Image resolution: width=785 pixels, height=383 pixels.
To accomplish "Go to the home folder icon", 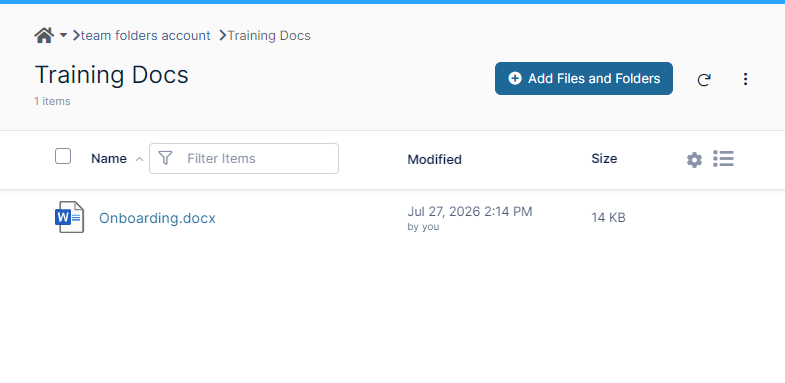I will pyautogui.click(x=44, y=36).
